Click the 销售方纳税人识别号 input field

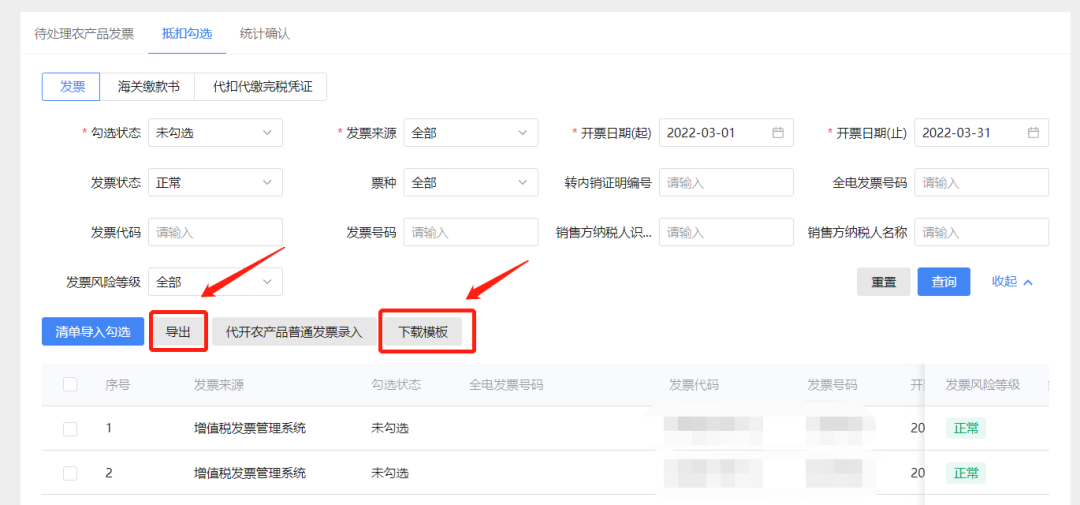(x=727, y=232)
